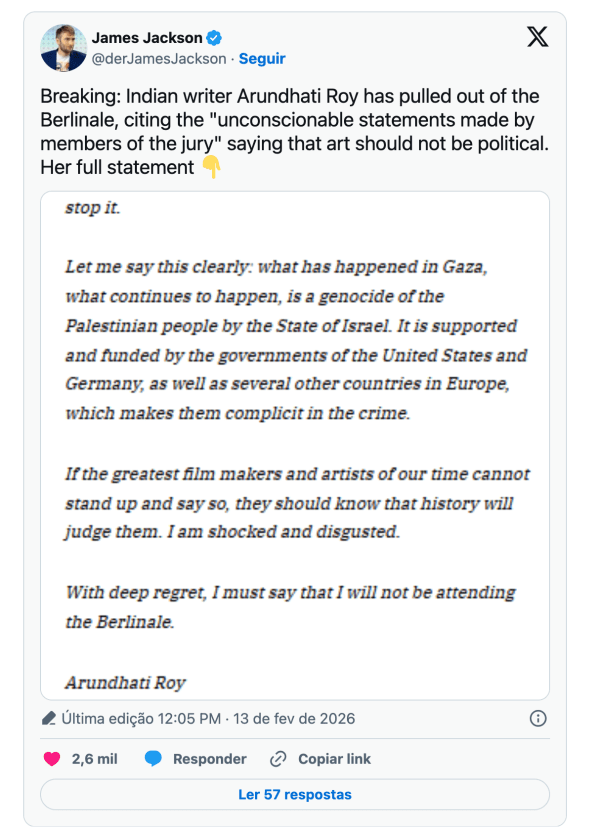Click the pencil edit history icon
This screenshot has width=600, height=829.
[x=49, y=719]
